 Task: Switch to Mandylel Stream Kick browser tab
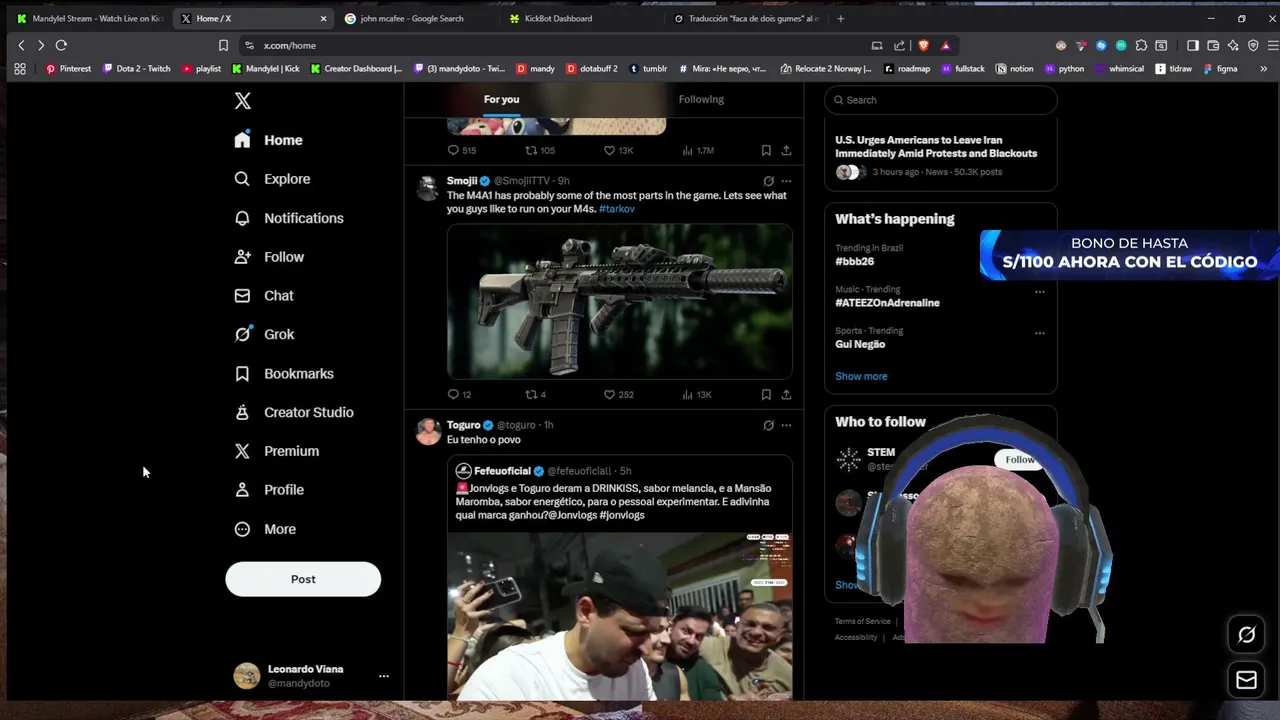pyautogui.click(x=88, y=18)
